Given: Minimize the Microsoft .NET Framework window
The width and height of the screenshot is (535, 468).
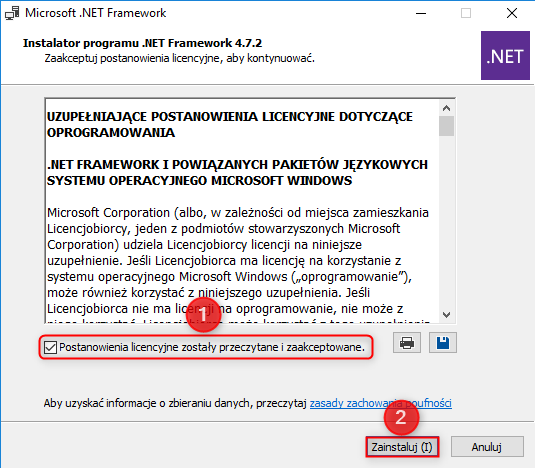Looking at the screenshot, I should point(421,14).
